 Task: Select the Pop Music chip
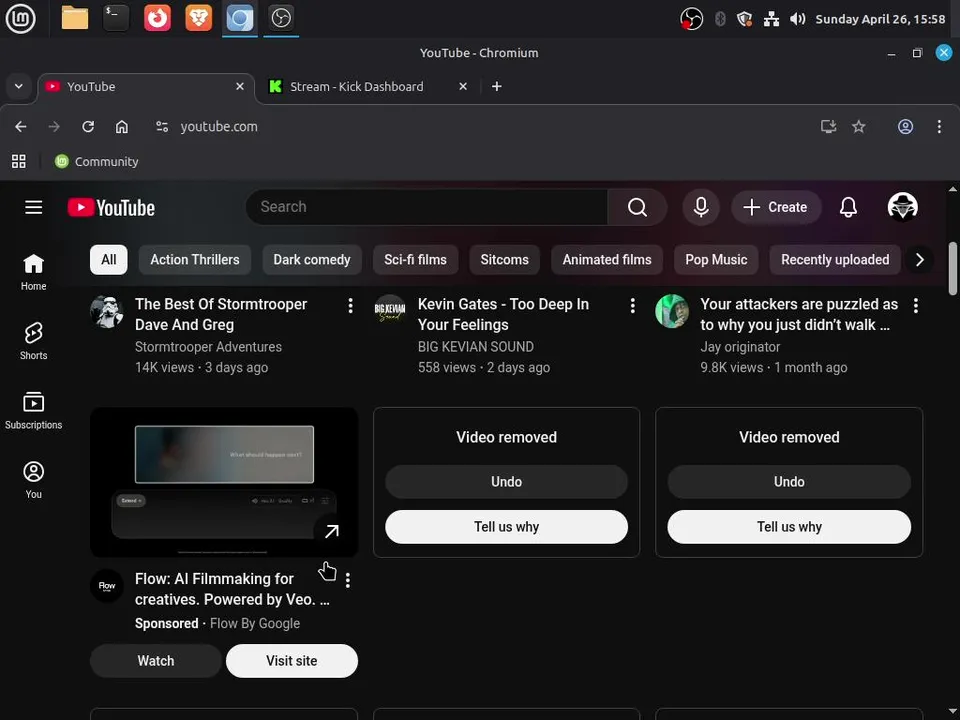click(716, 260)
